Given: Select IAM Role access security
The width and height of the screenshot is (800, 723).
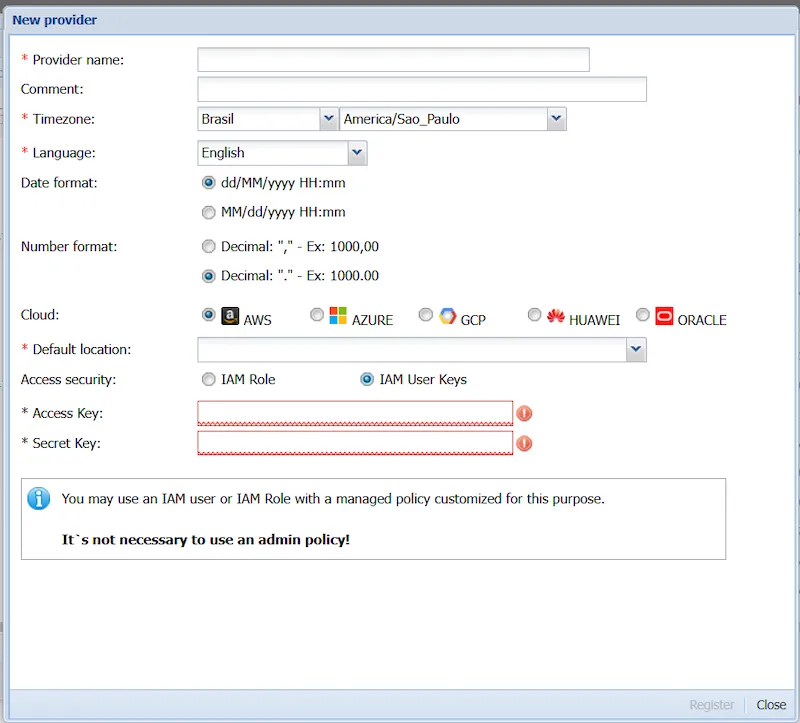Looking at the screenshot, I should [x=208, y=379].
